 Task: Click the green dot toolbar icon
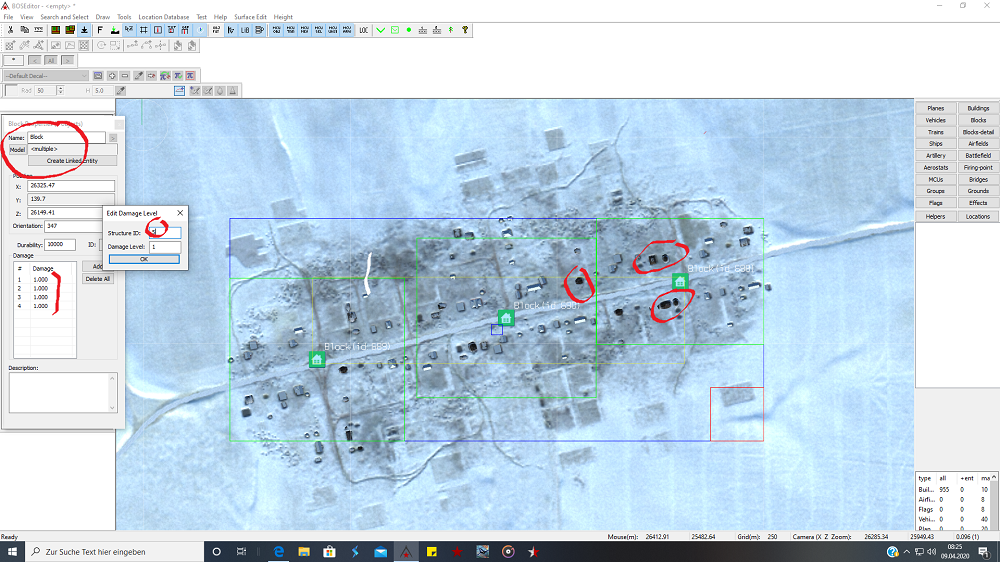pyautogui.click(x=409, y=30)
